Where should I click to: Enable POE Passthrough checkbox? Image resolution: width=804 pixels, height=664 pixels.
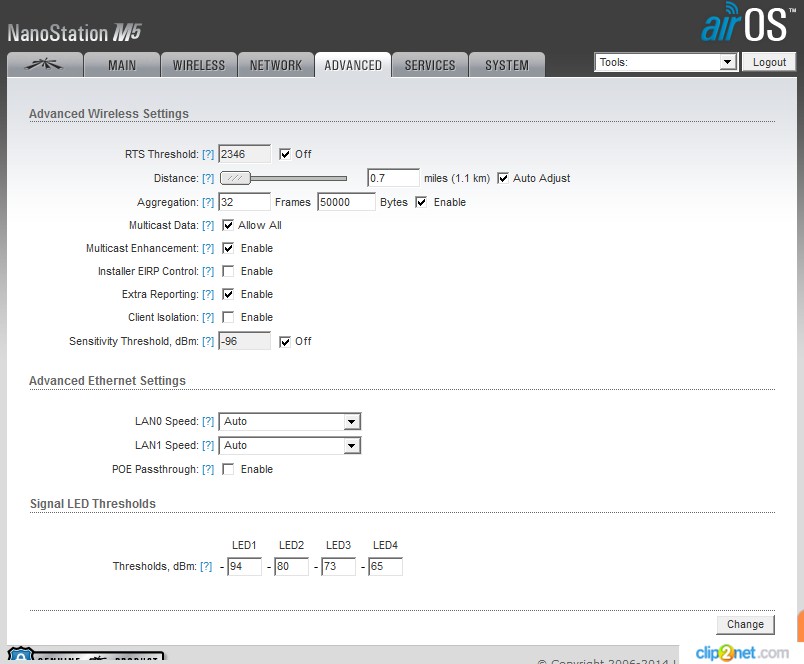click(228, 470)
